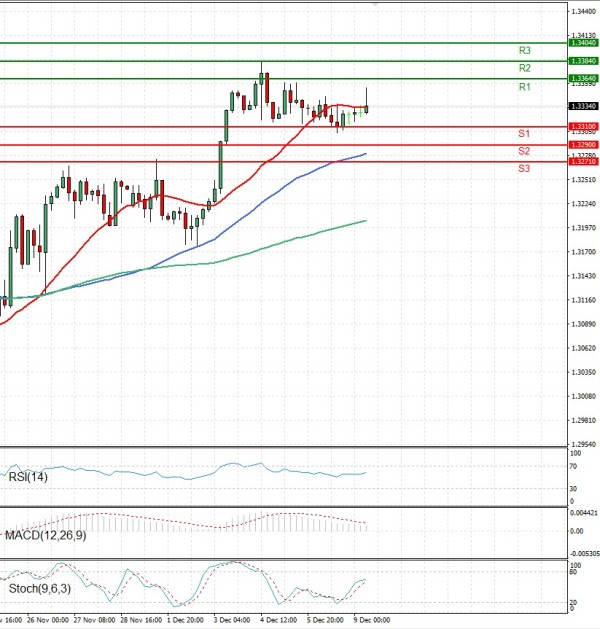Select the S3 support label
Screen dimensions: 600x629
point(524,169)
